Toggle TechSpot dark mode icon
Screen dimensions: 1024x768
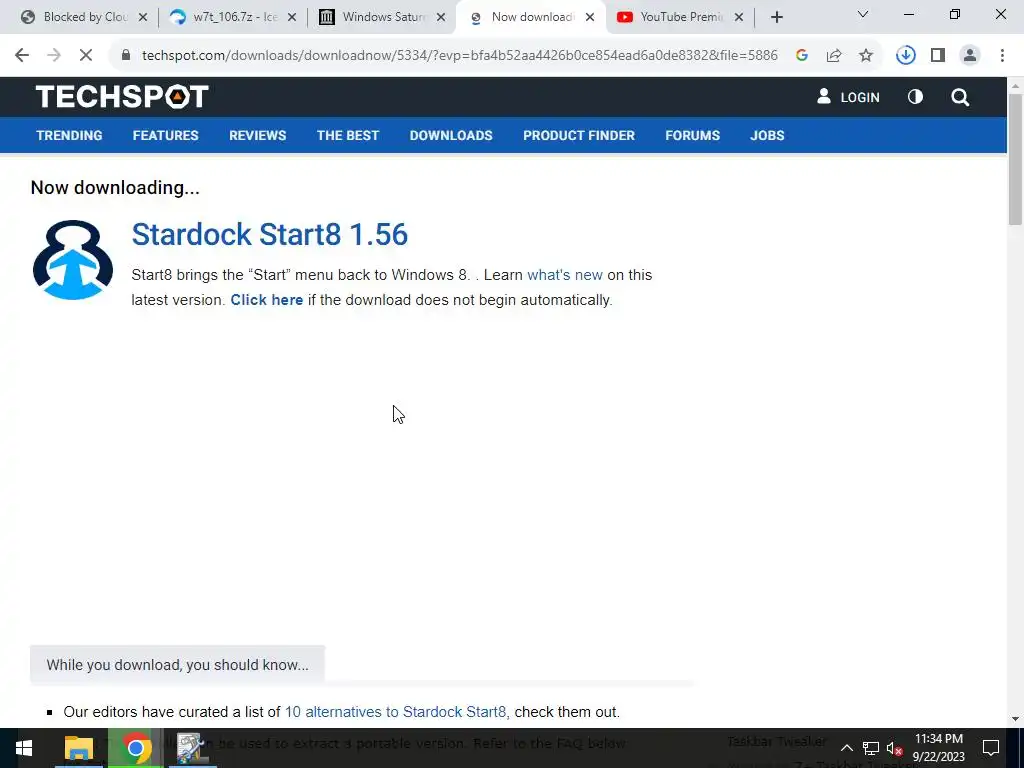(915, 97)
